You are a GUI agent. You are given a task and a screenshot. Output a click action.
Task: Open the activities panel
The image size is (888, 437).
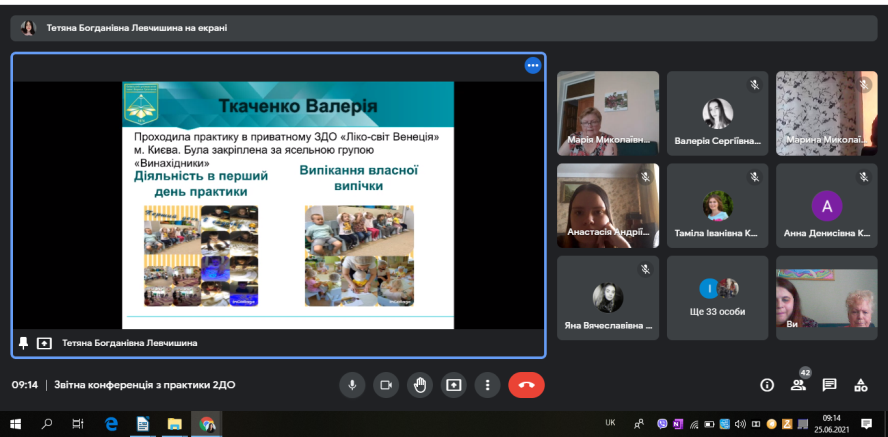point(860,385)
